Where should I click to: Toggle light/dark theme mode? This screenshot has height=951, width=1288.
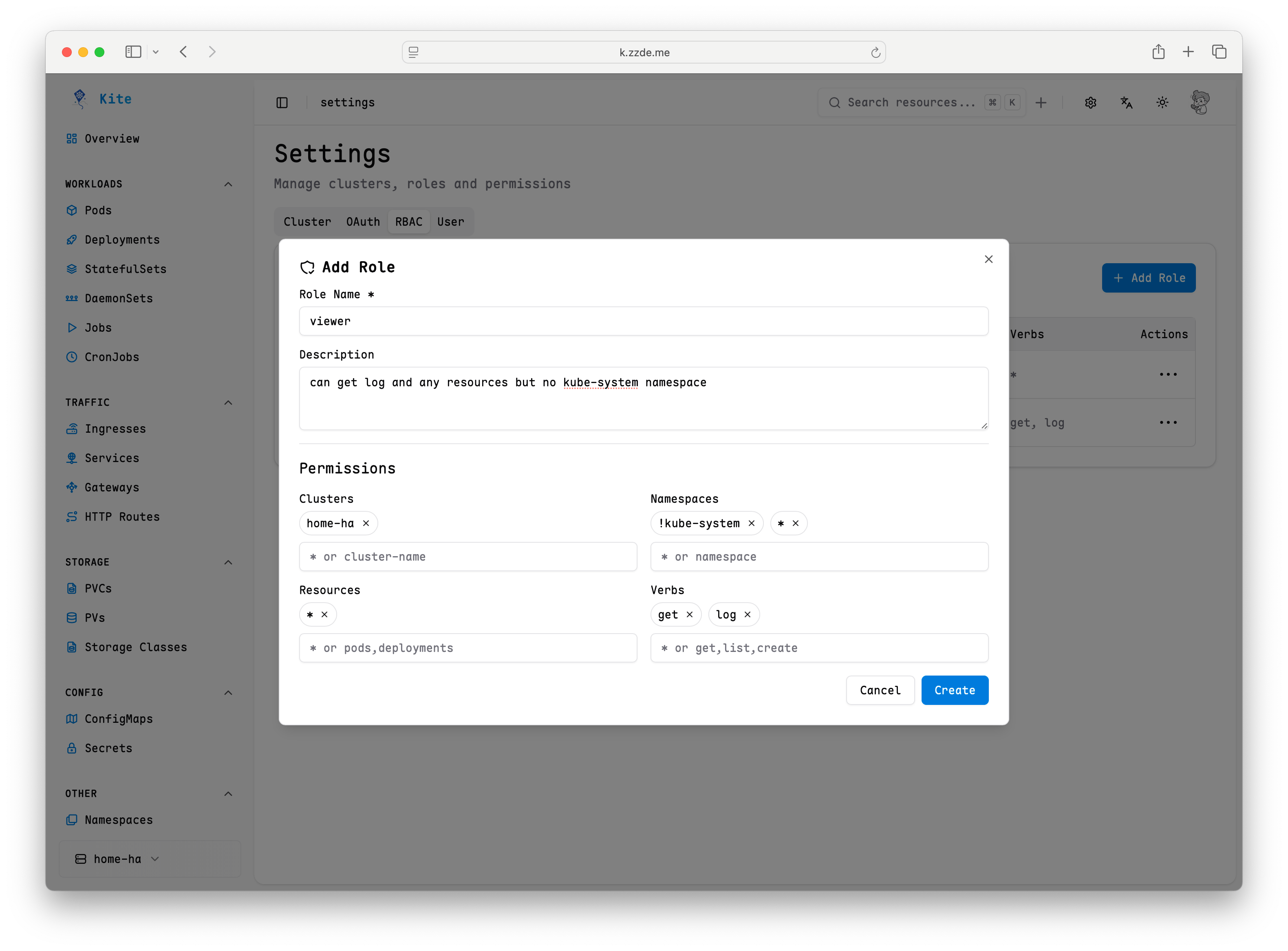1162,102
